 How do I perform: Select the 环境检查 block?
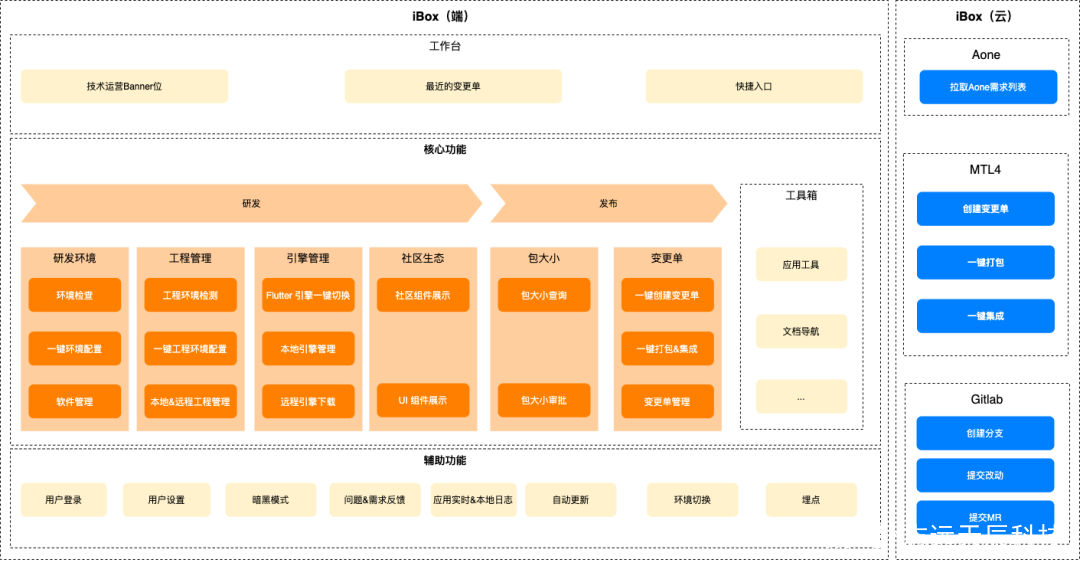tap(74, 295)
